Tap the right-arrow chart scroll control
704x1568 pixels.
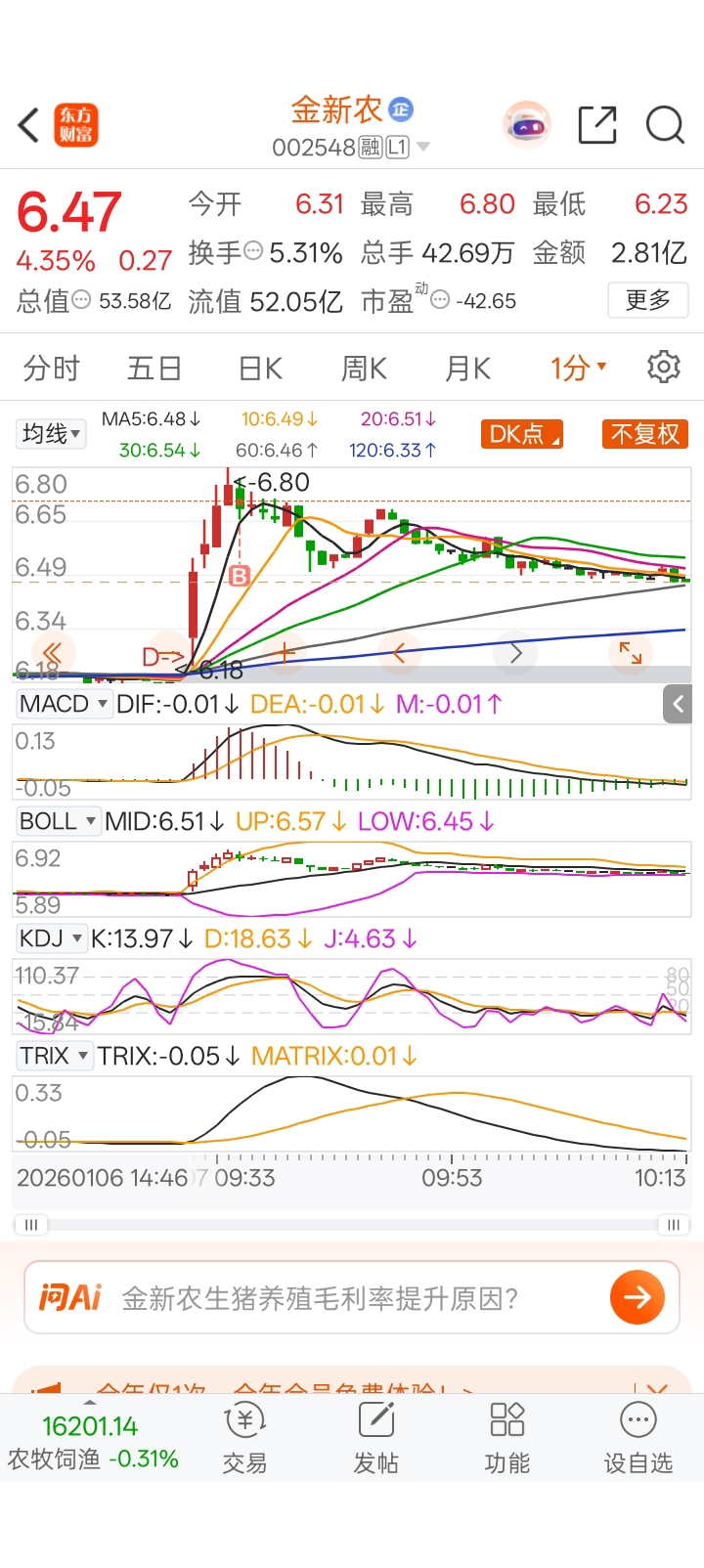[x=515, y=653]
